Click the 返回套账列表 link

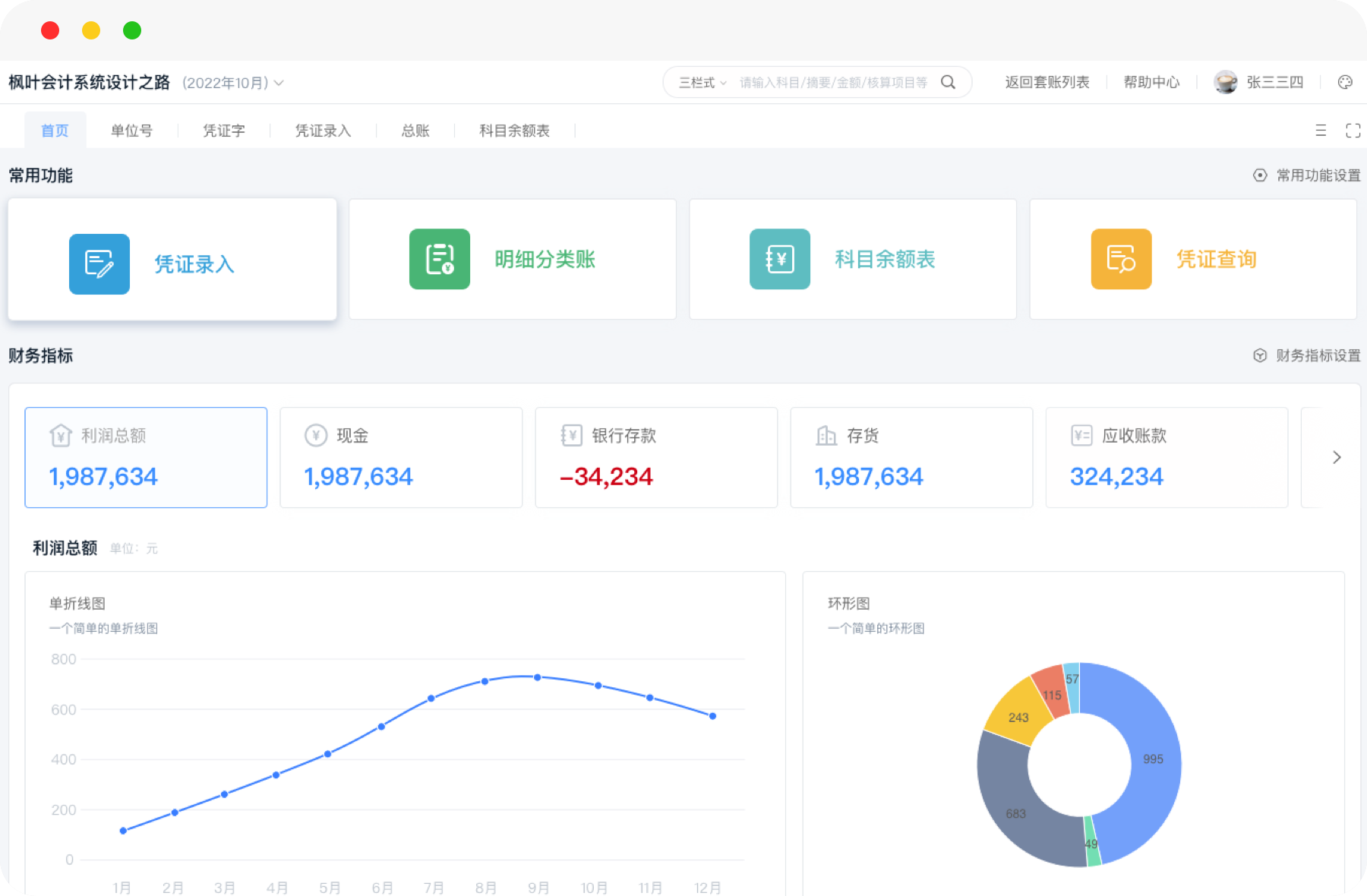pos(1047,82)
